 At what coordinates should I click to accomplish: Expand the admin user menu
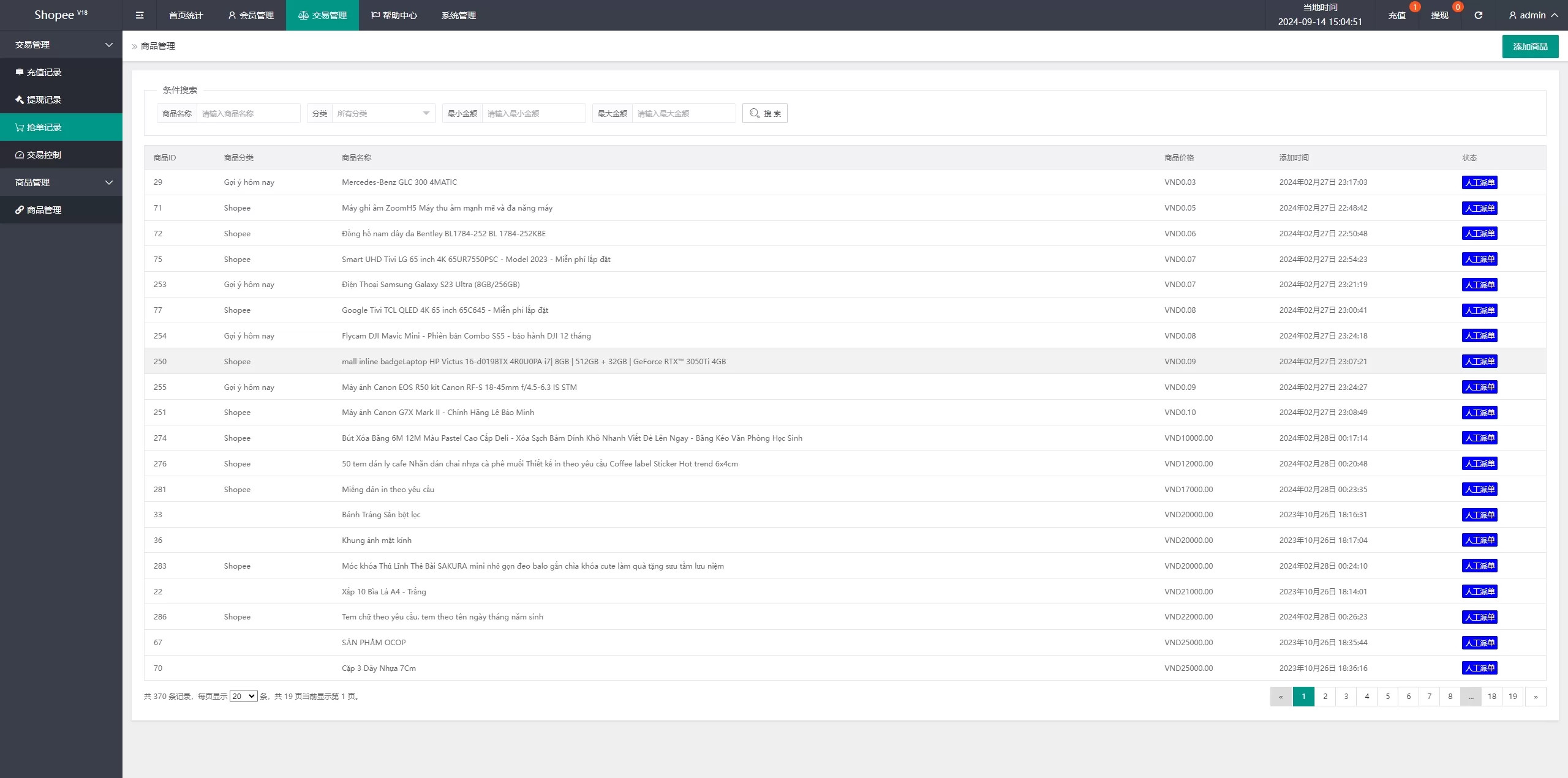(x=1533, y=15)
